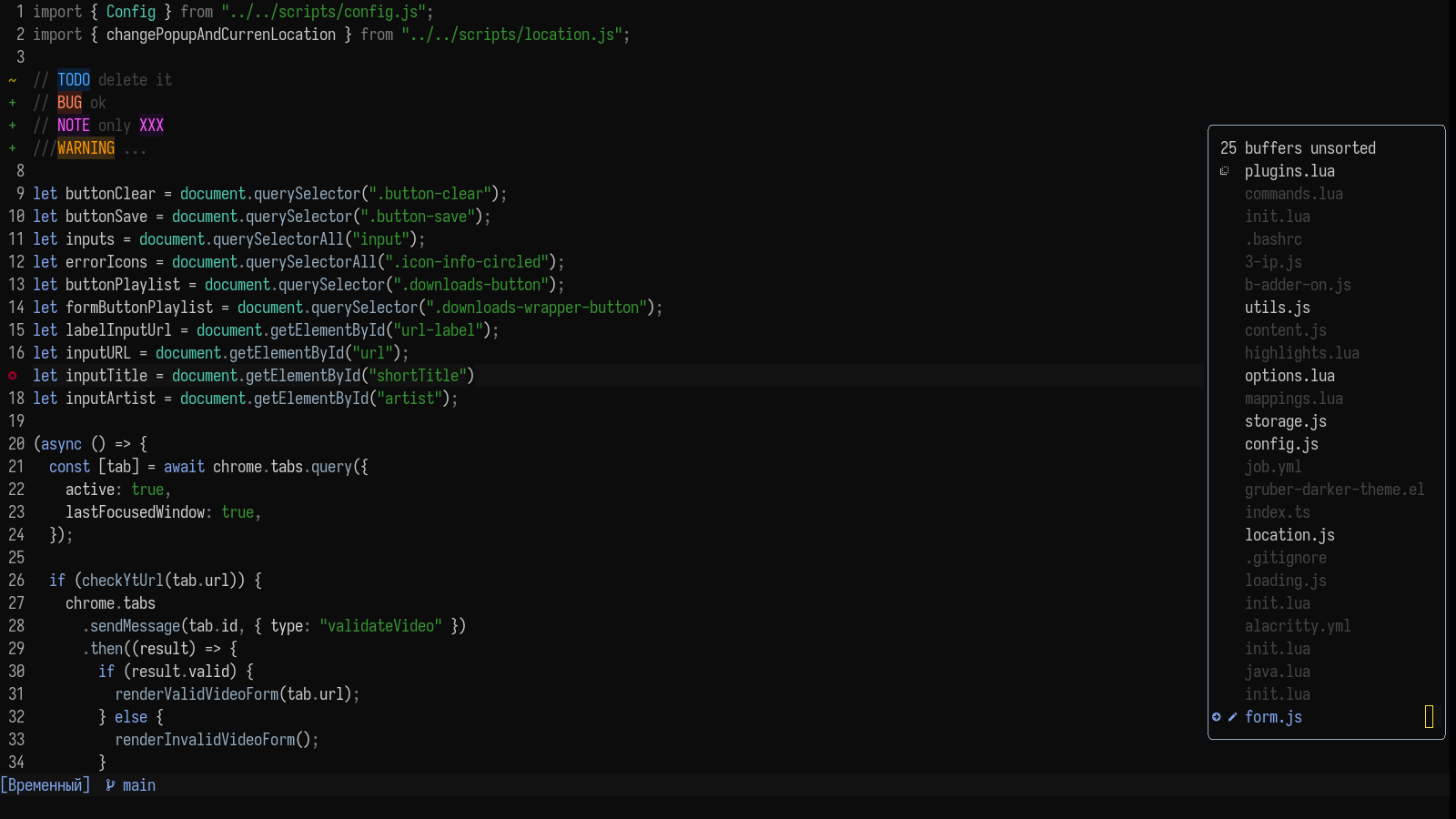Select utils.js from the buffer list
Screen dimensions: 1456x819
click(1277, 308)
